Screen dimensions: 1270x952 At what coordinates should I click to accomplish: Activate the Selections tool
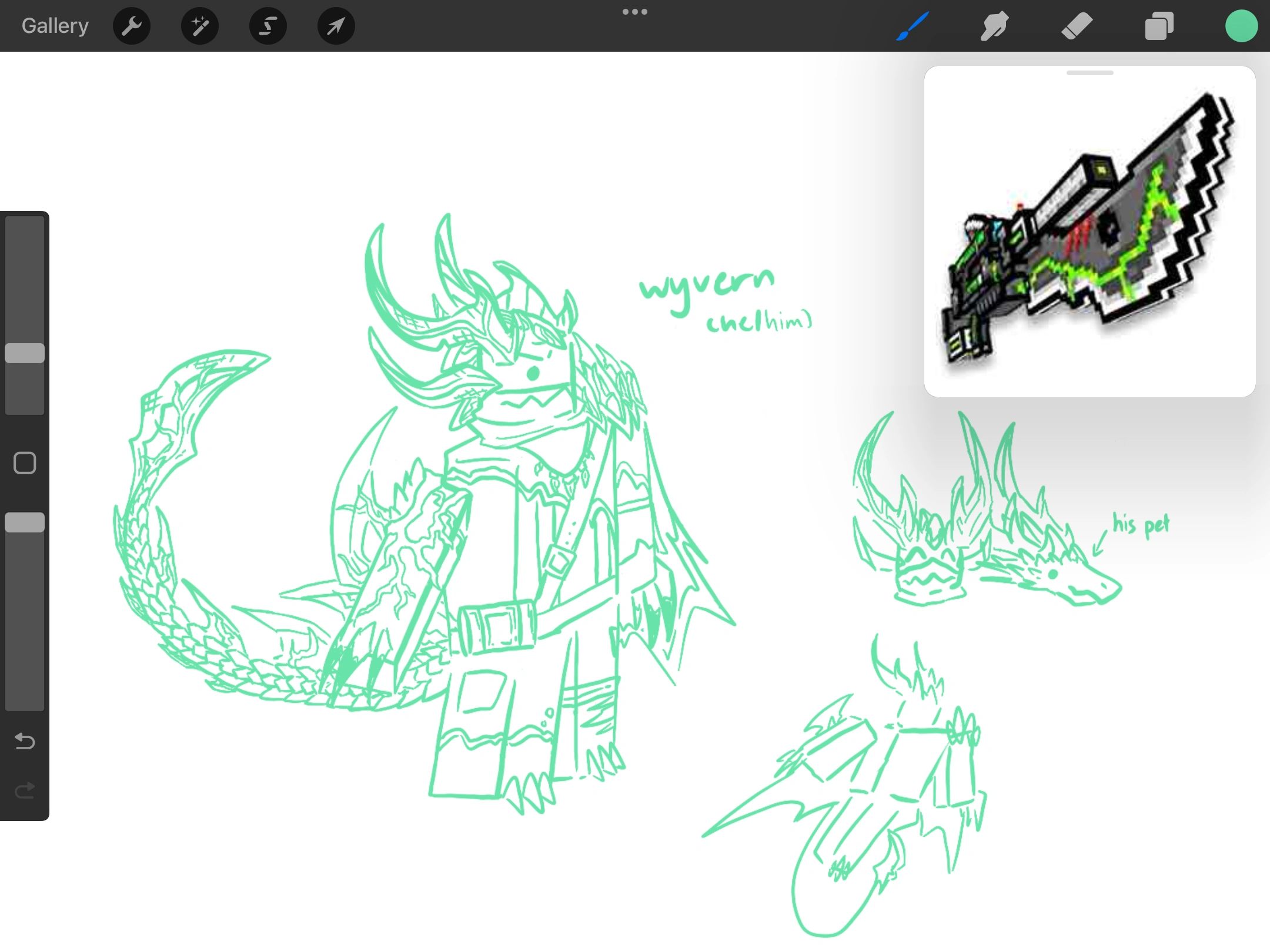[x=268, y=25]
